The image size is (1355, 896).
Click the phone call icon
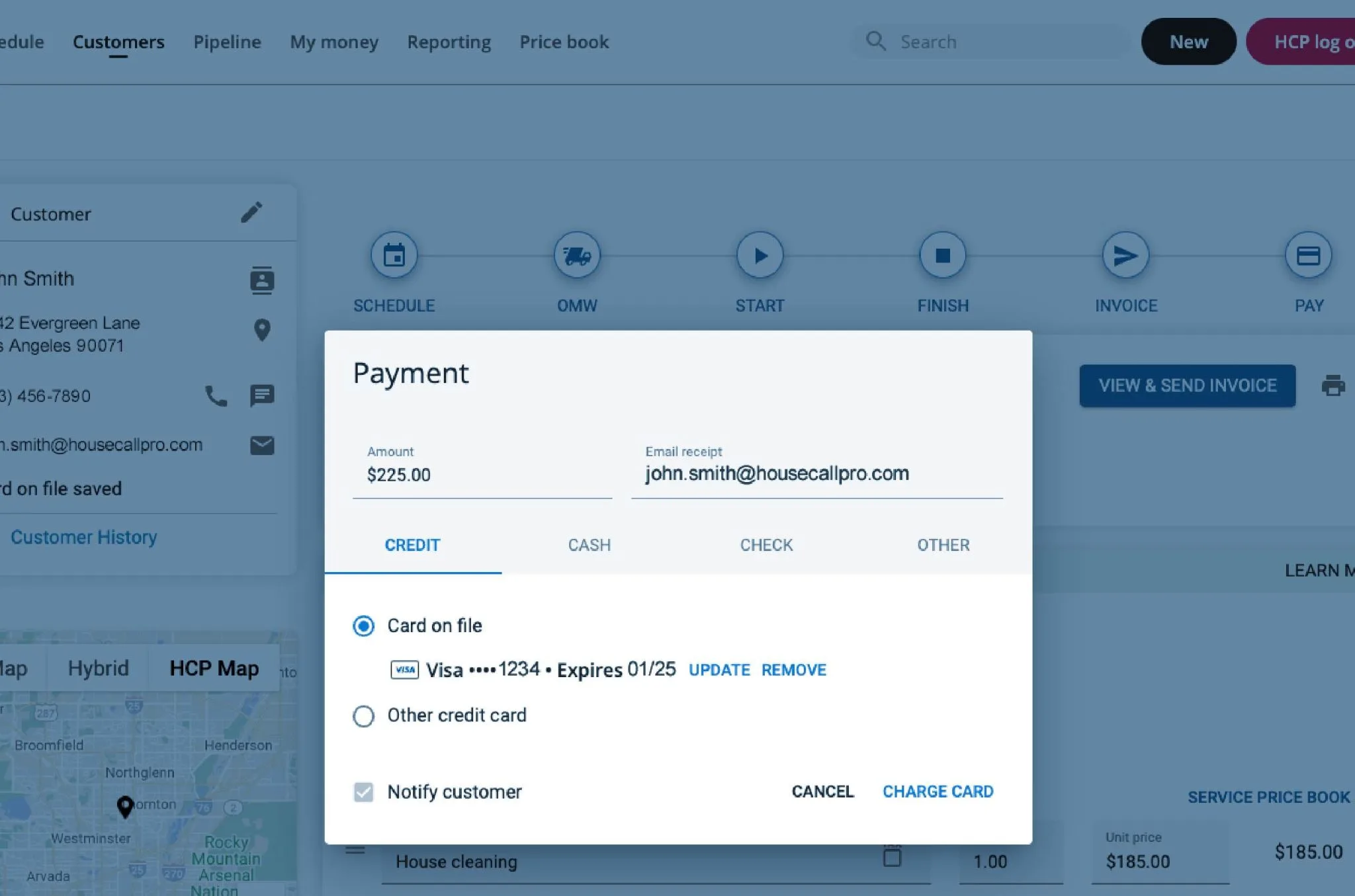click(216, 396)
